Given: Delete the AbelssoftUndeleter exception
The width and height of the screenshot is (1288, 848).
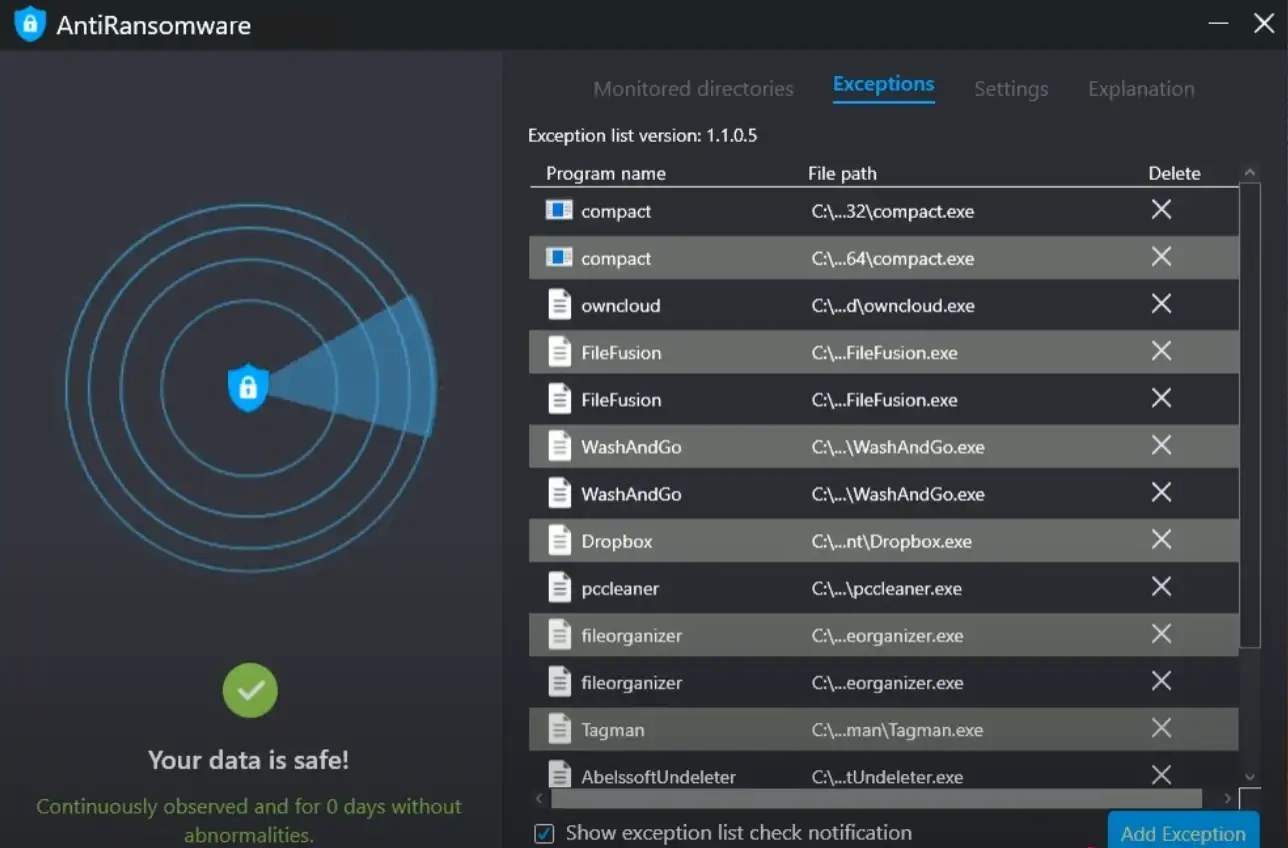Looking at the screenshot, I should pos(1160,775).
